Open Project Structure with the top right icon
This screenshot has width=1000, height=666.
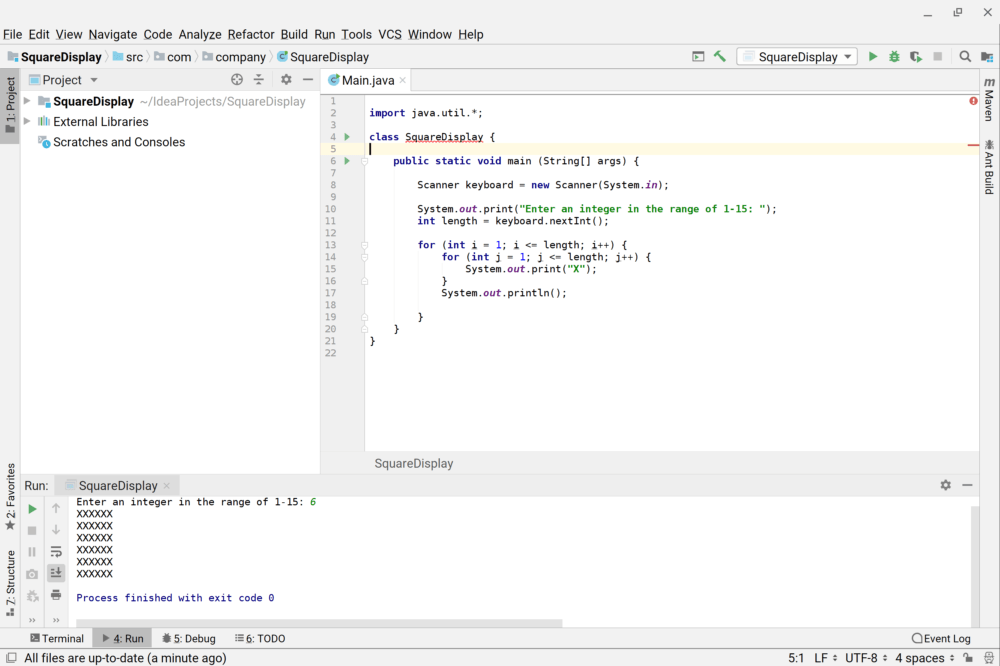987,57
